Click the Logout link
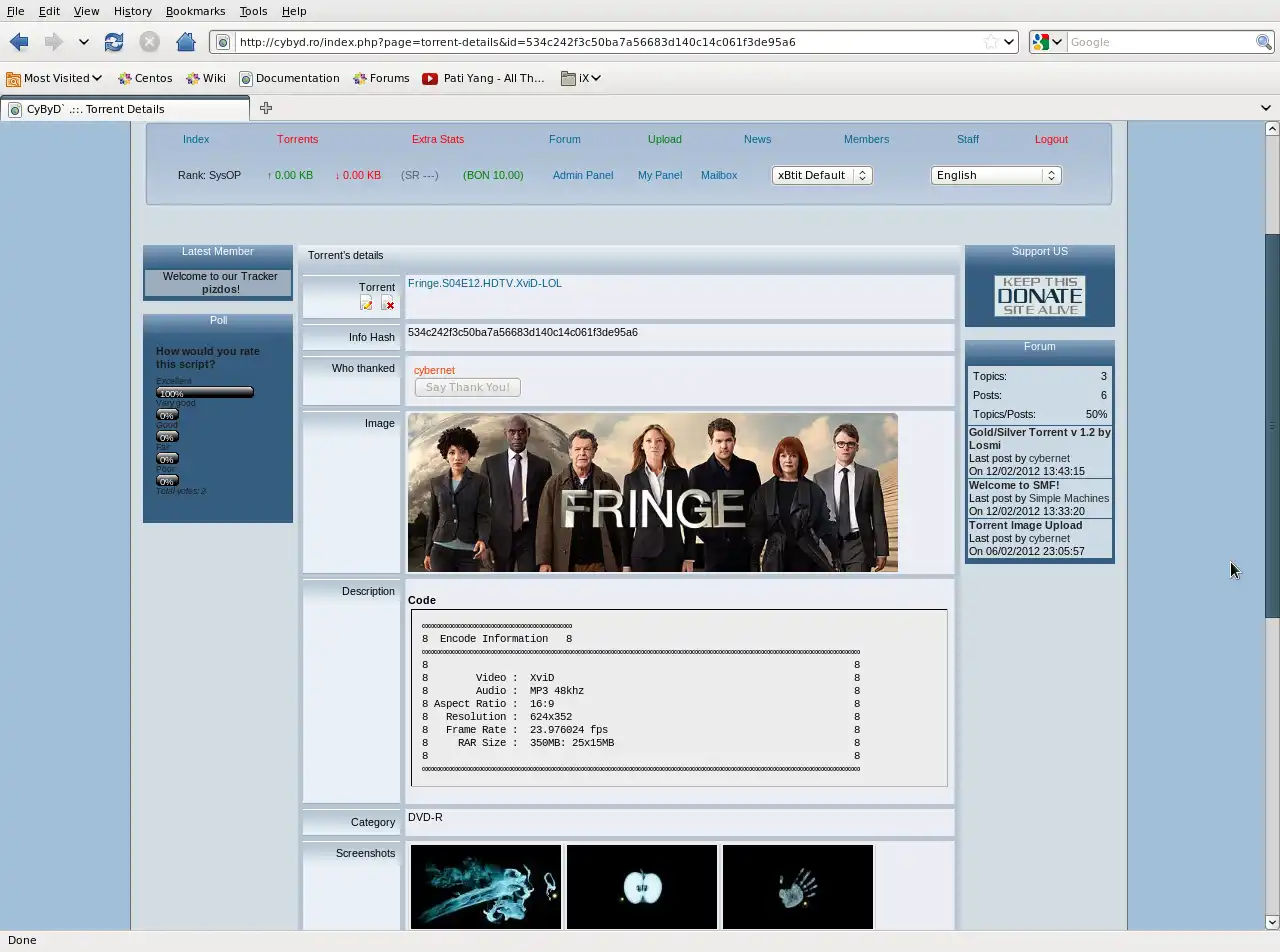1280x952 pixels. click(x=1051, y=139)
